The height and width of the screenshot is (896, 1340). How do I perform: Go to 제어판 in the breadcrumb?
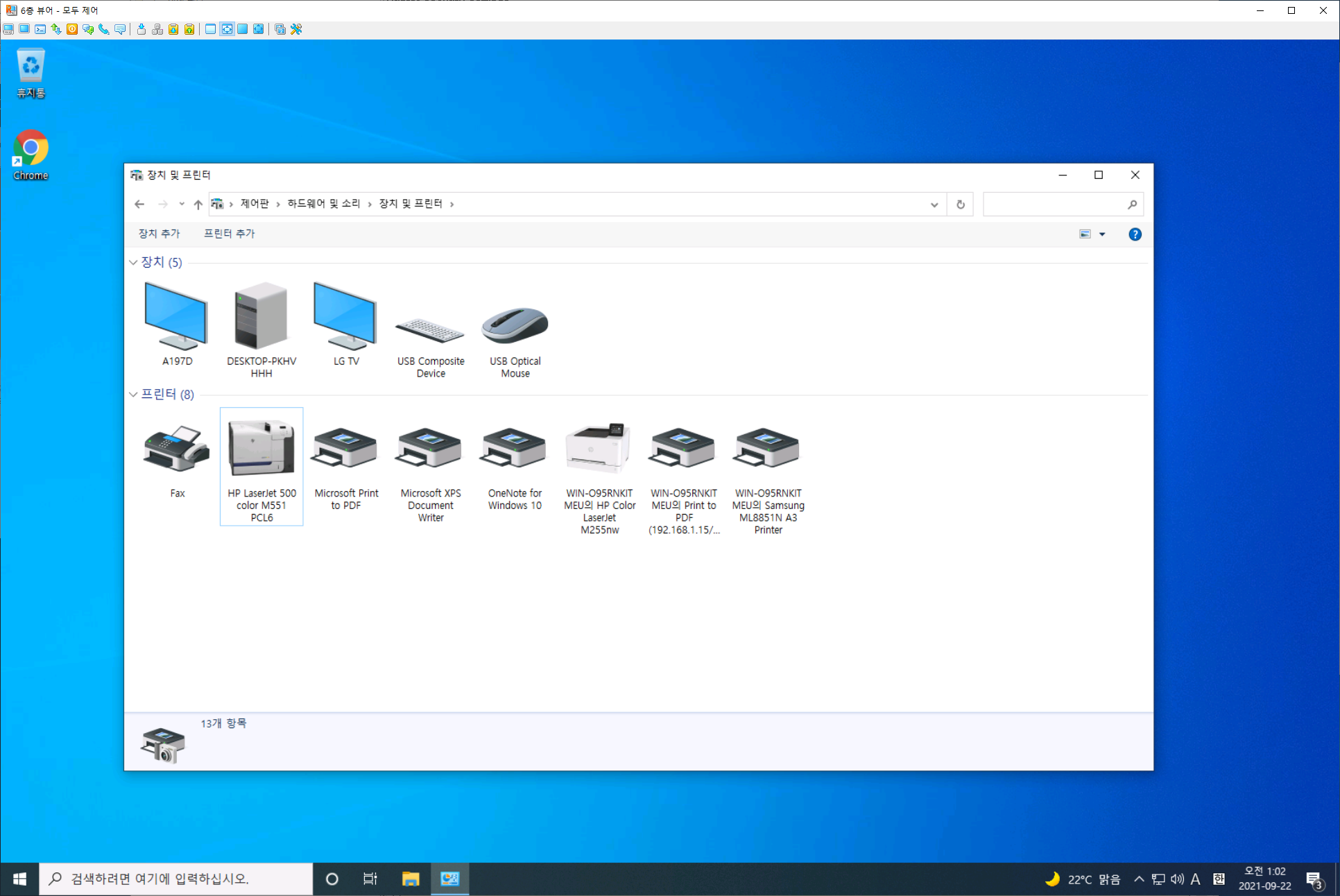pyautogui.click(x=255, y=204)
